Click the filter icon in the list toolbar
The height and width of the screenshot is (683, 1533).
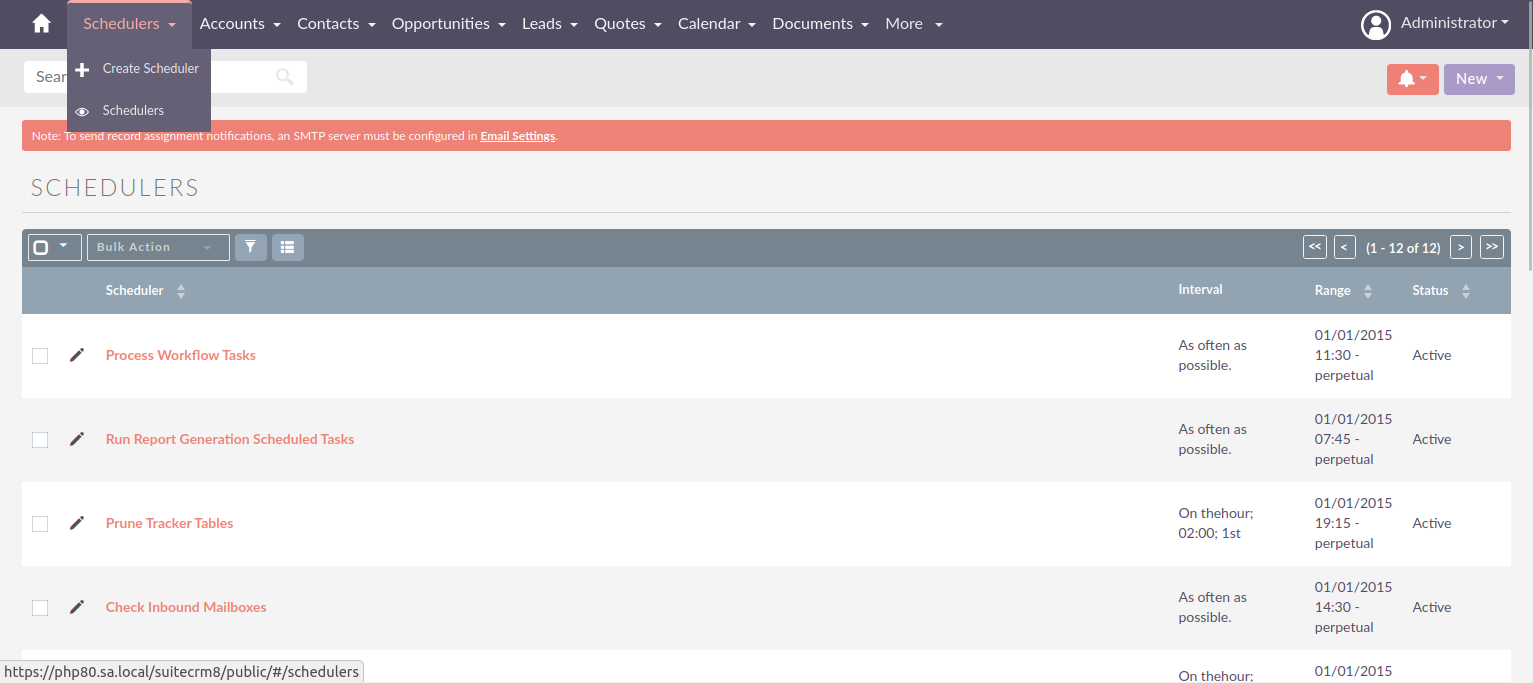point(250,247)
